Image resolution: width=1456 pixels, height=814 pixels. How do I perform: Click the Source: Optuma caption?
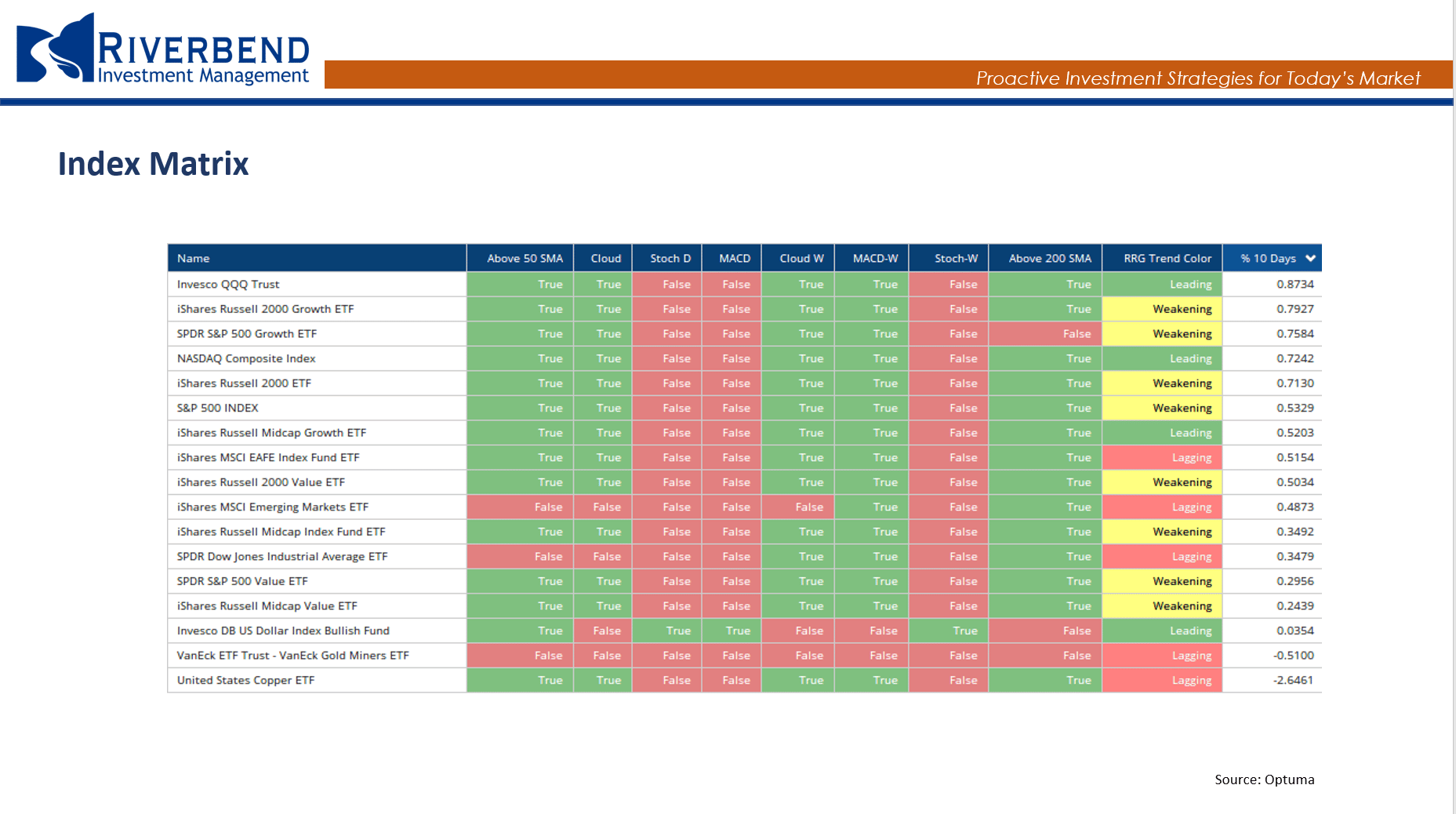coord(1264,779)
